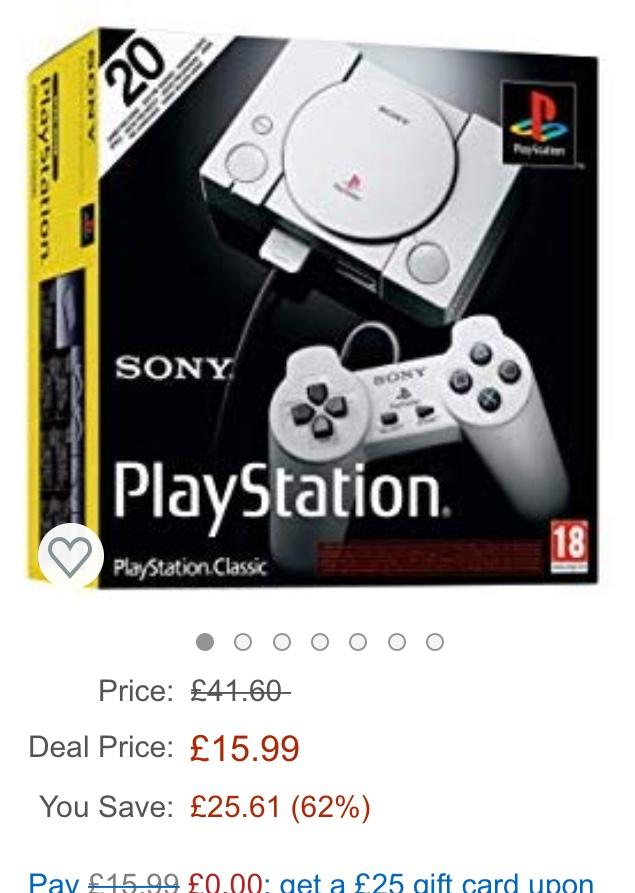Click the £25 gift card offer link
The width and height of the screenshot is (635, 893).
point(311,883)
